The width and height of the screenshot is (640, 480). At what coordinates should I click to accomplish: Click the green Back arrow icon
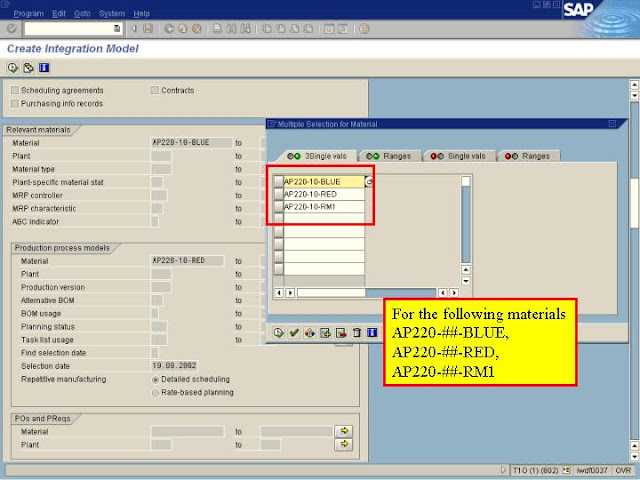tap(169, 29)
